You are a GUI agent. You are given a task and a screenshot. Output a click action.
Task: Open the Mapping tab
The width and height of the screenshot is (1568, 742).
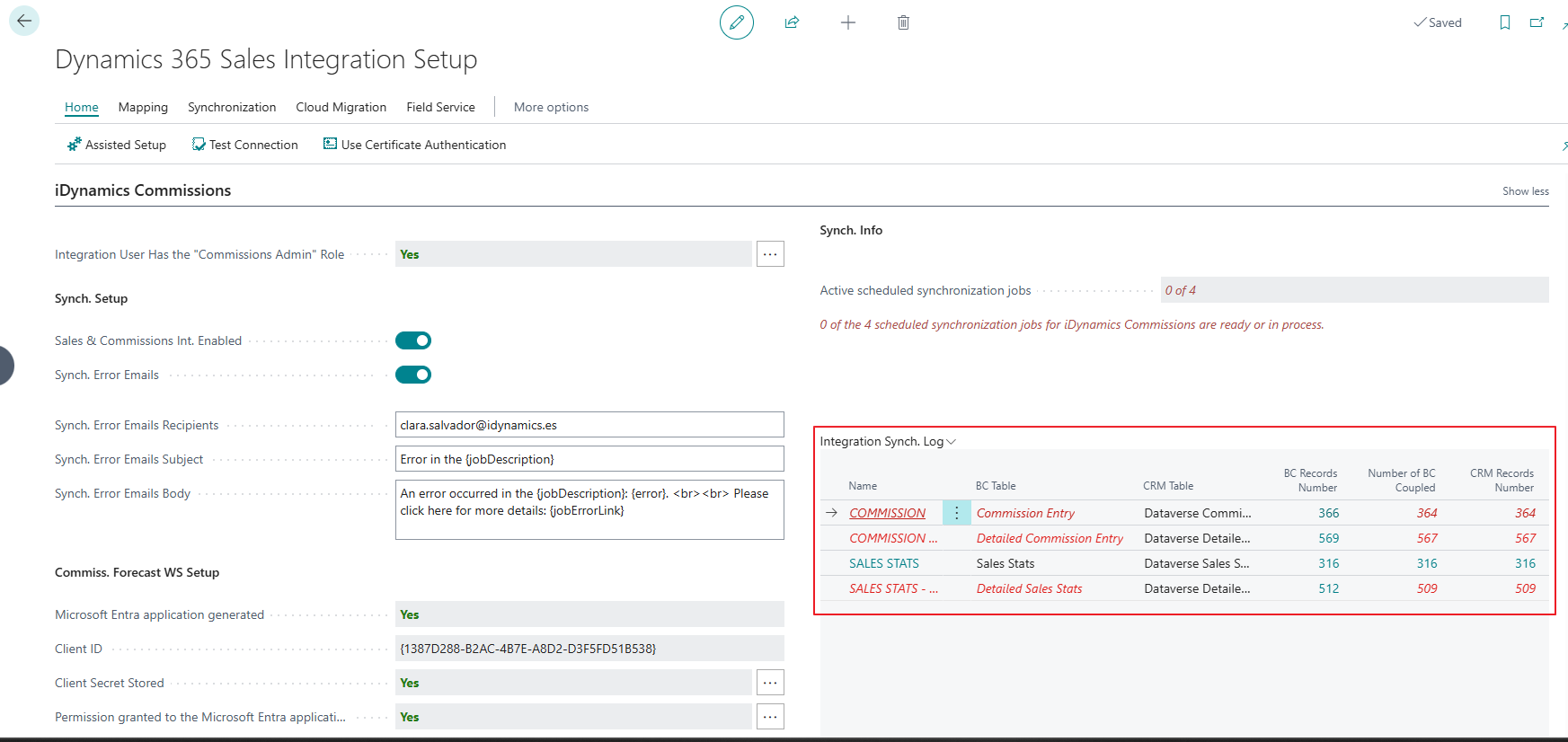pyautogui.click(x=143, y=107)
